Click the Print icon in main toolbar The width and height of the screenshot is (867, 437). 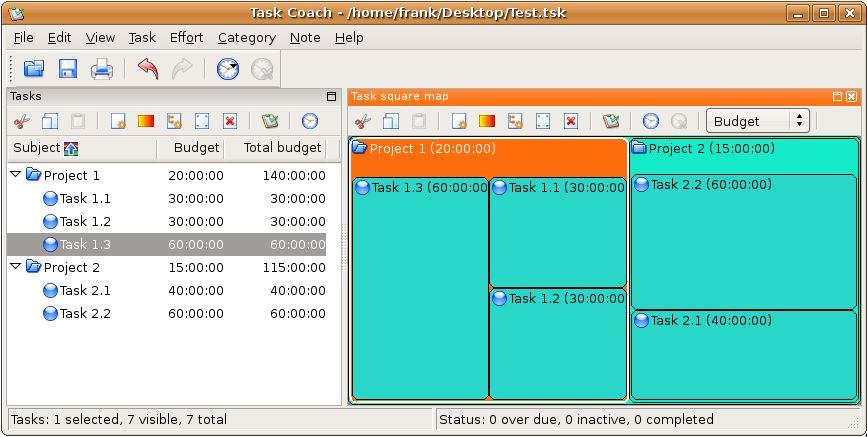click(x=101, y=69)
